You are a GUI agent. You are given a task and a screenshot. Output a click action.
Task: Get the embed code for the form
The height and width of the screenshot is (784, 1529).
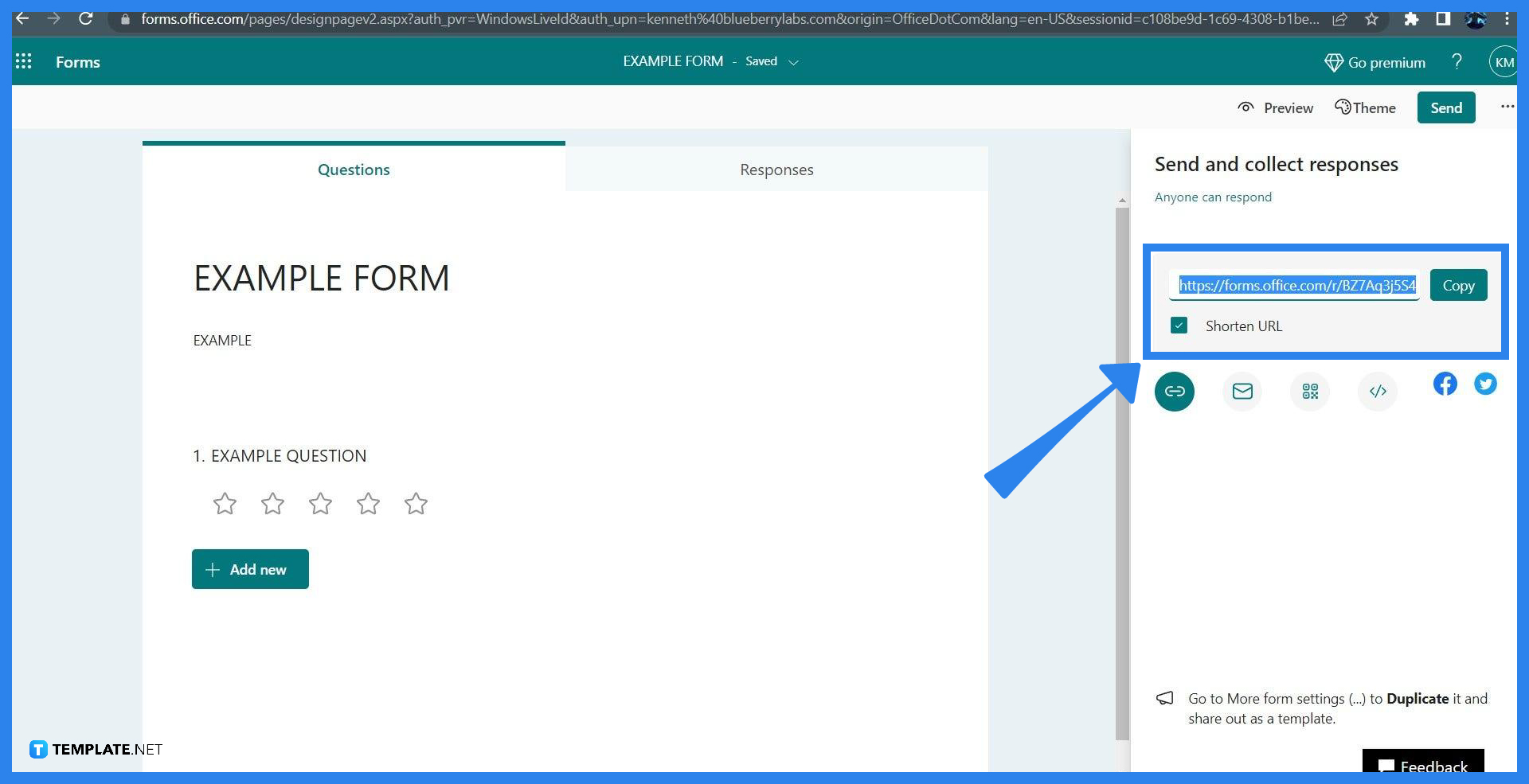pos(1378,391)
